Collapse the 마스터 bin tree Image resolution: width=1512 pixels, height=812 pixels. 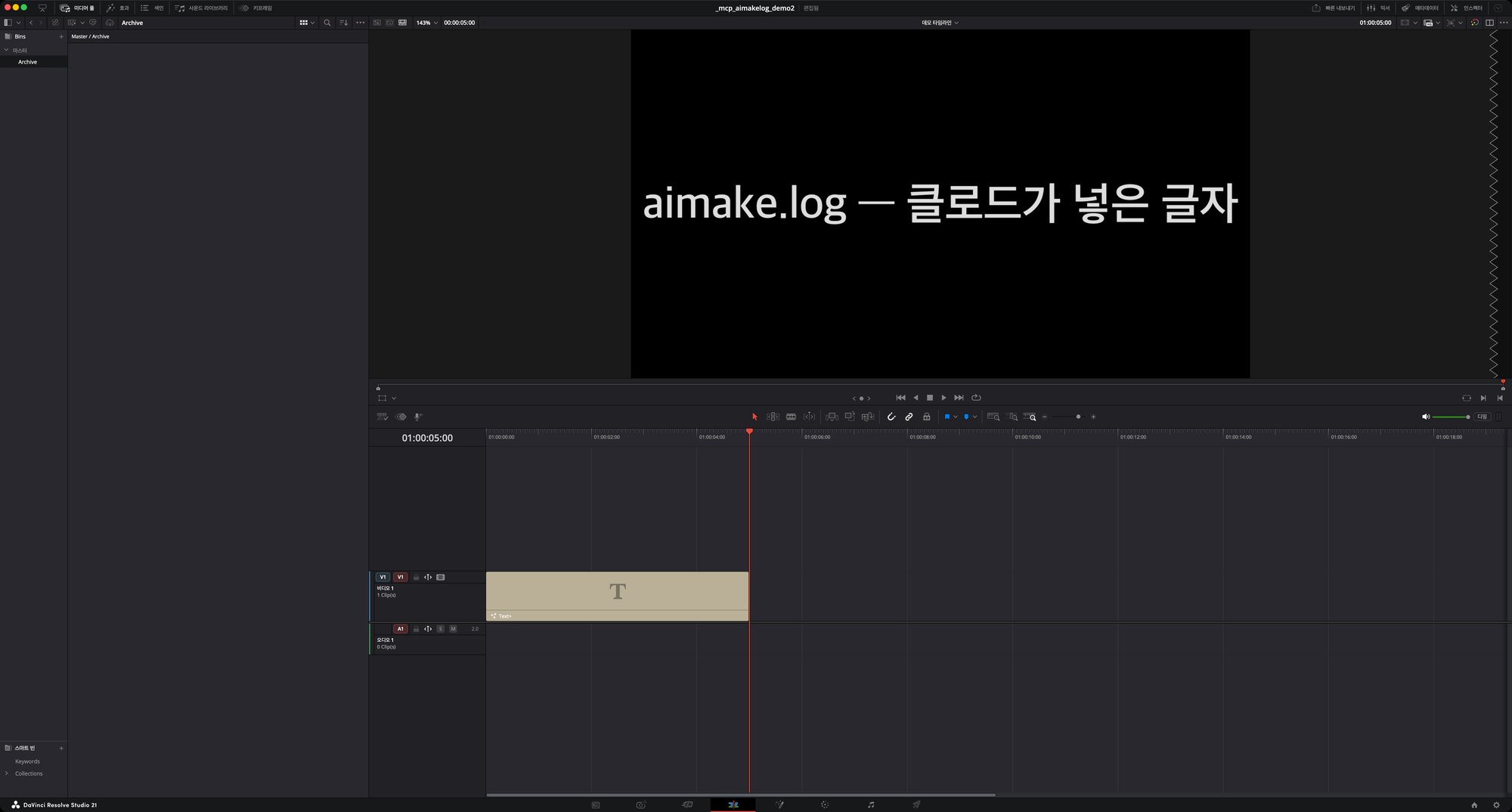pos(7,50)
